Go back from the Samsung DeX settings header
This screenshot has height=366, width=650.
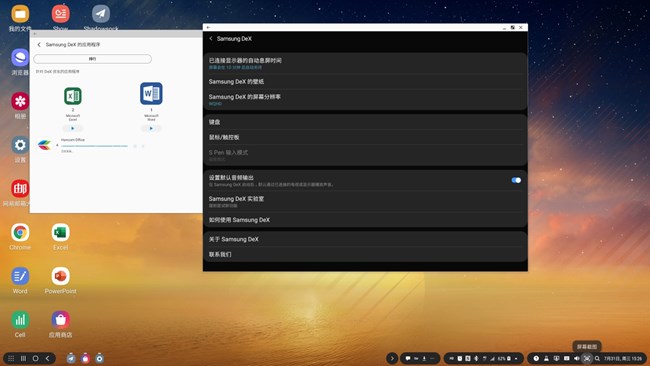point(211,39)
